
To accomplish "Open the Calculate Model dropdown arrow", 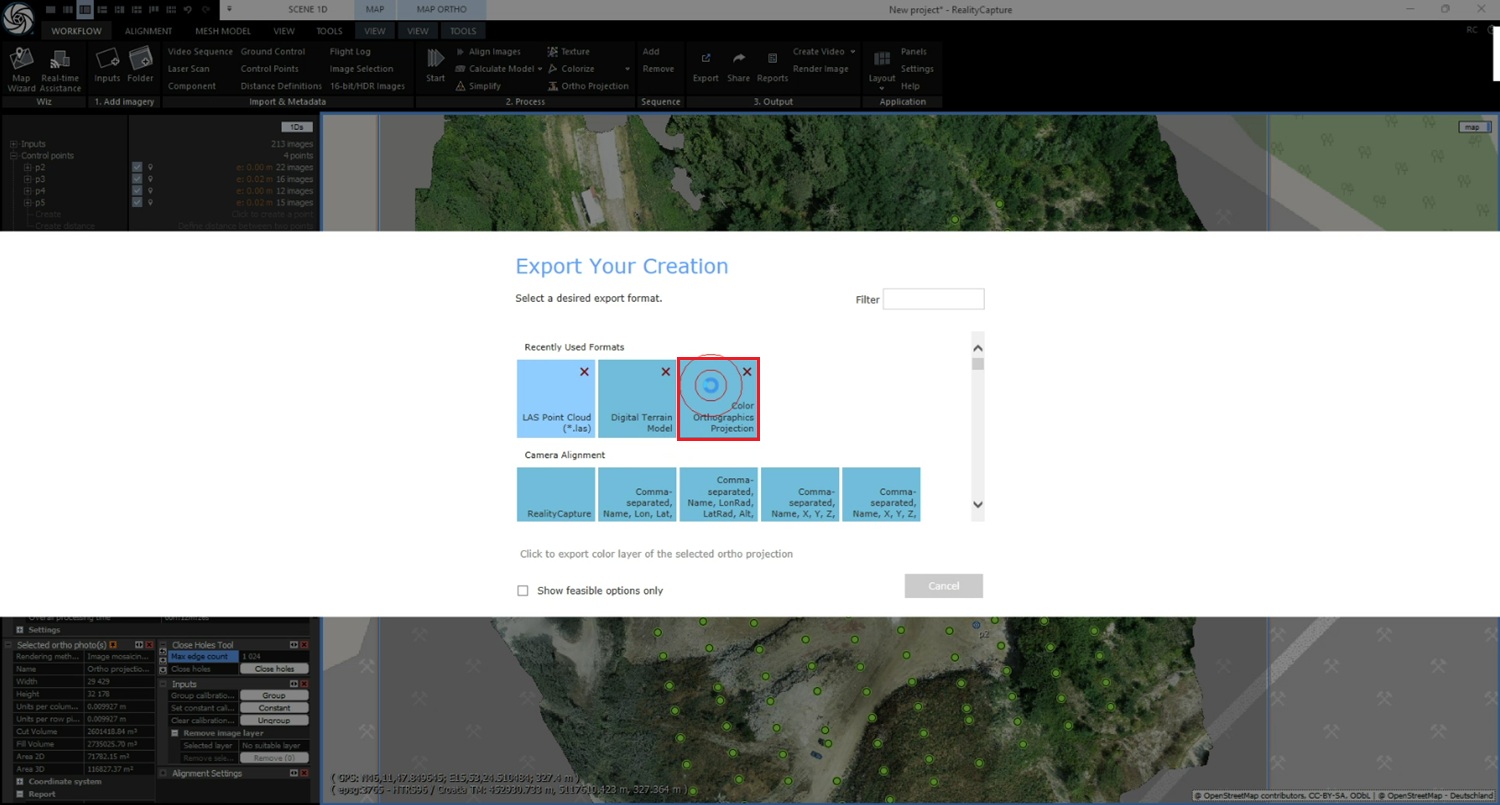I will point(540,69).
